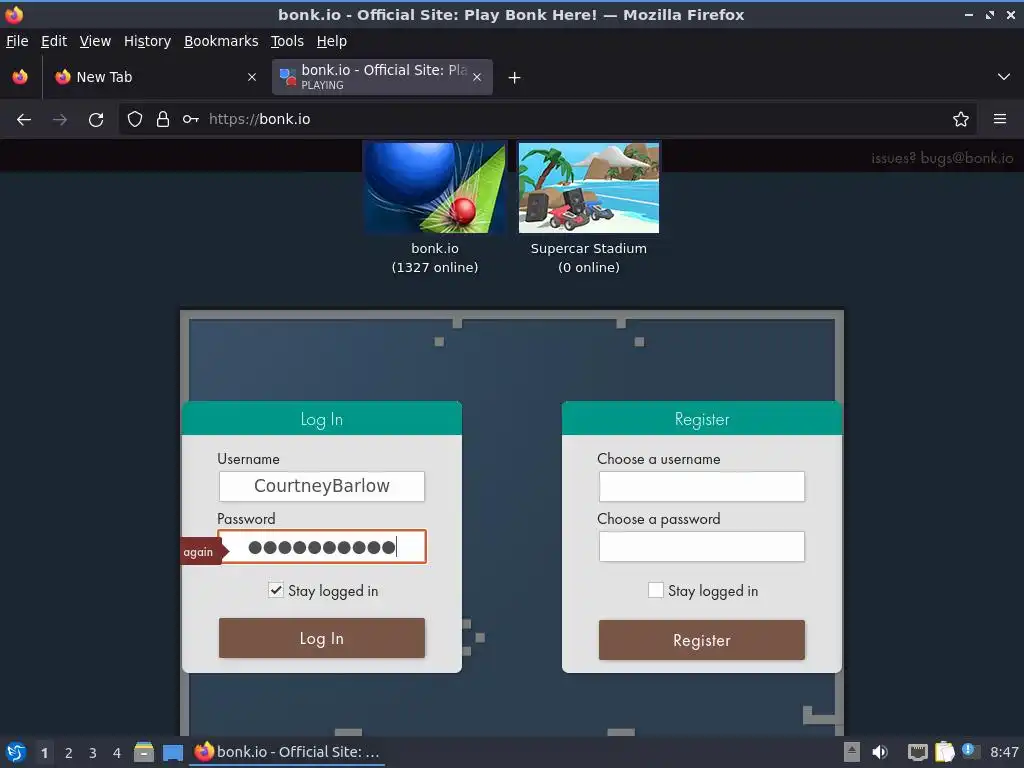Viewport: 1024px width, 768px height.
Task: Click the Choose a username field
Action: (702, 487)
